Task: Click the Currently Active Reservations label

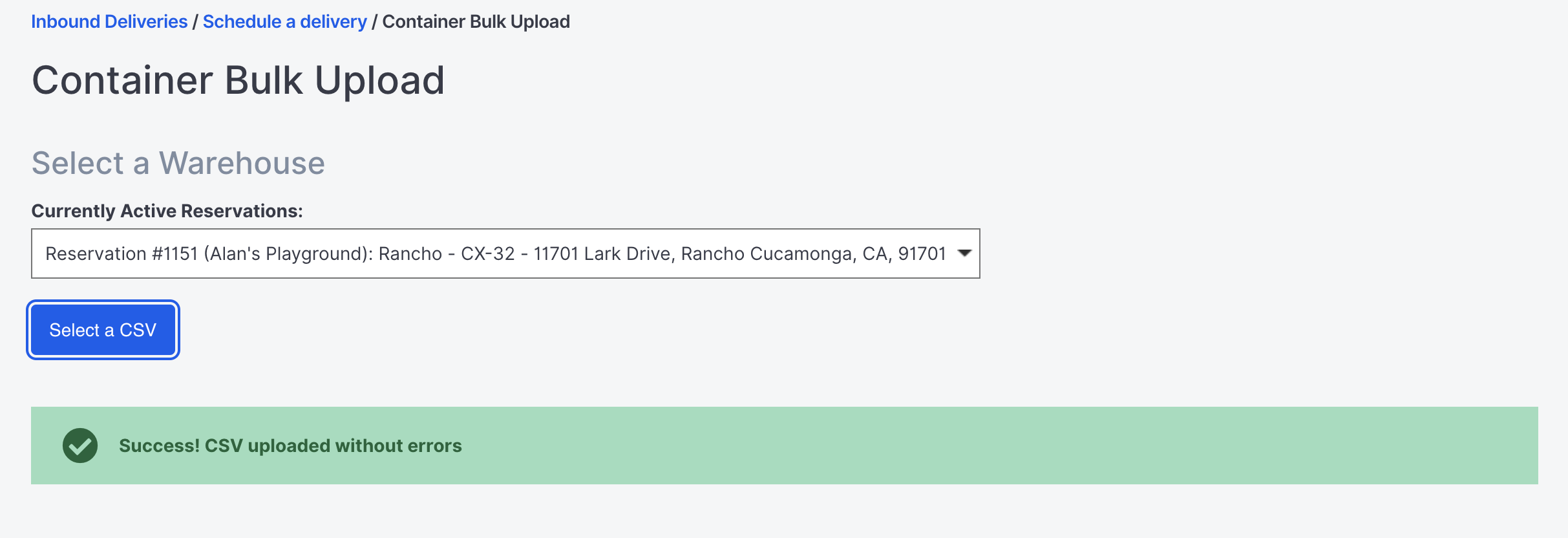Action: pos(167,211)
